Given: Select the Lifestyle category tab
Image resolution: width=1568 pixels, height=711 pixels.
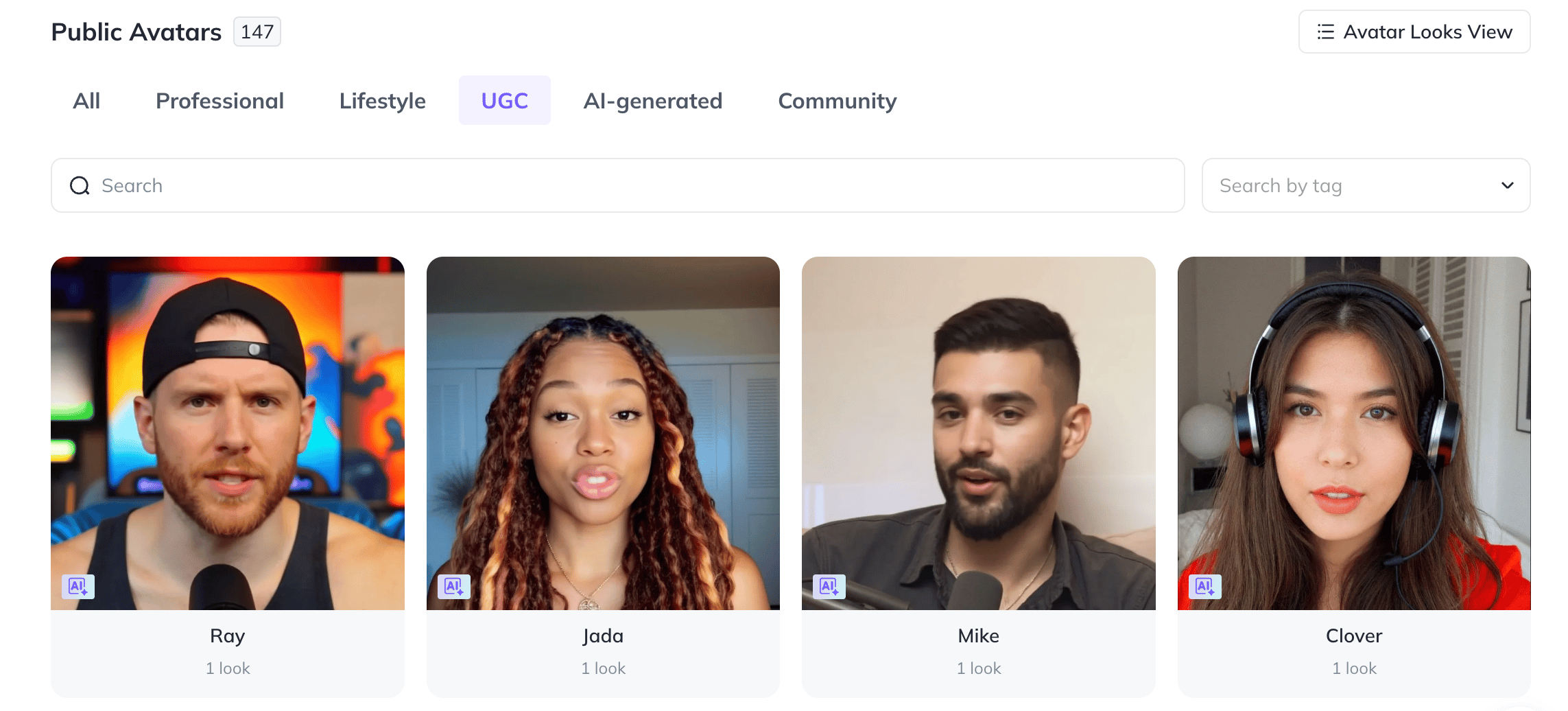Looking at the screenshot, I should [383, 100].
